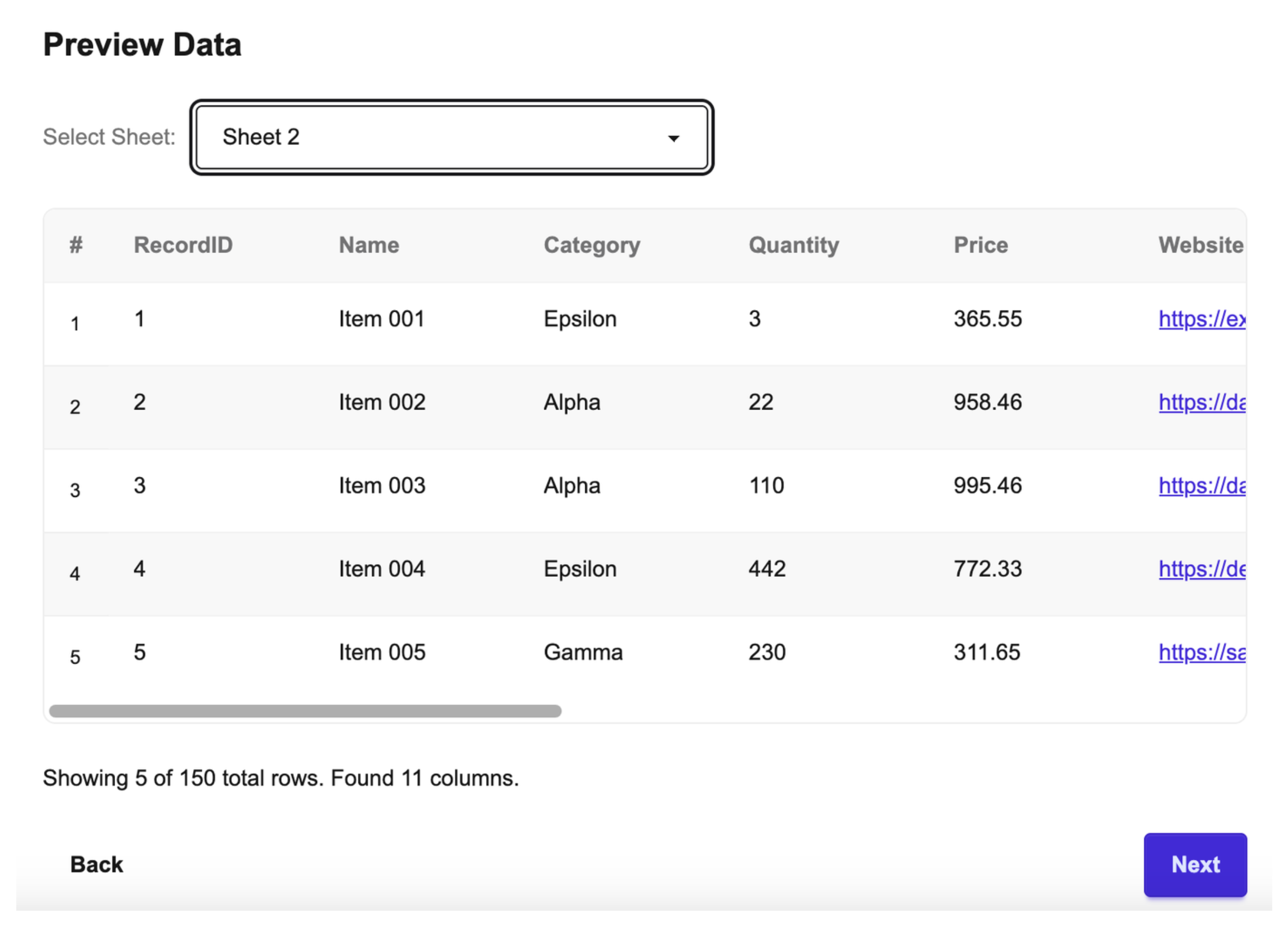1288x927 pixels.
Task: Click the RecordID column header
Action: click(183, 245)
